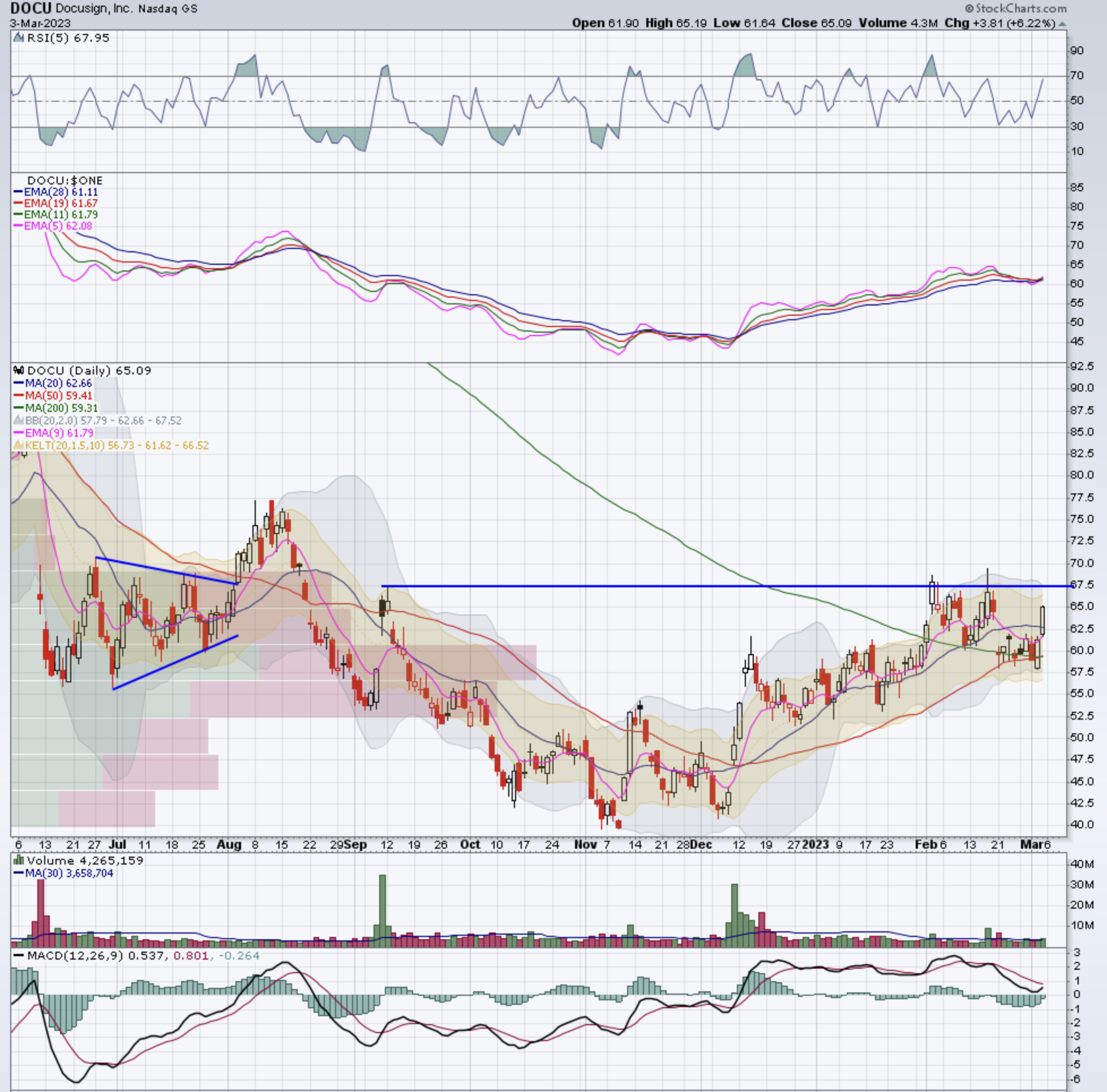Click the Chg +3.81 (+6.22%) value
The width and height of the screenshot is (1107, 1092).
(1000, 24)
